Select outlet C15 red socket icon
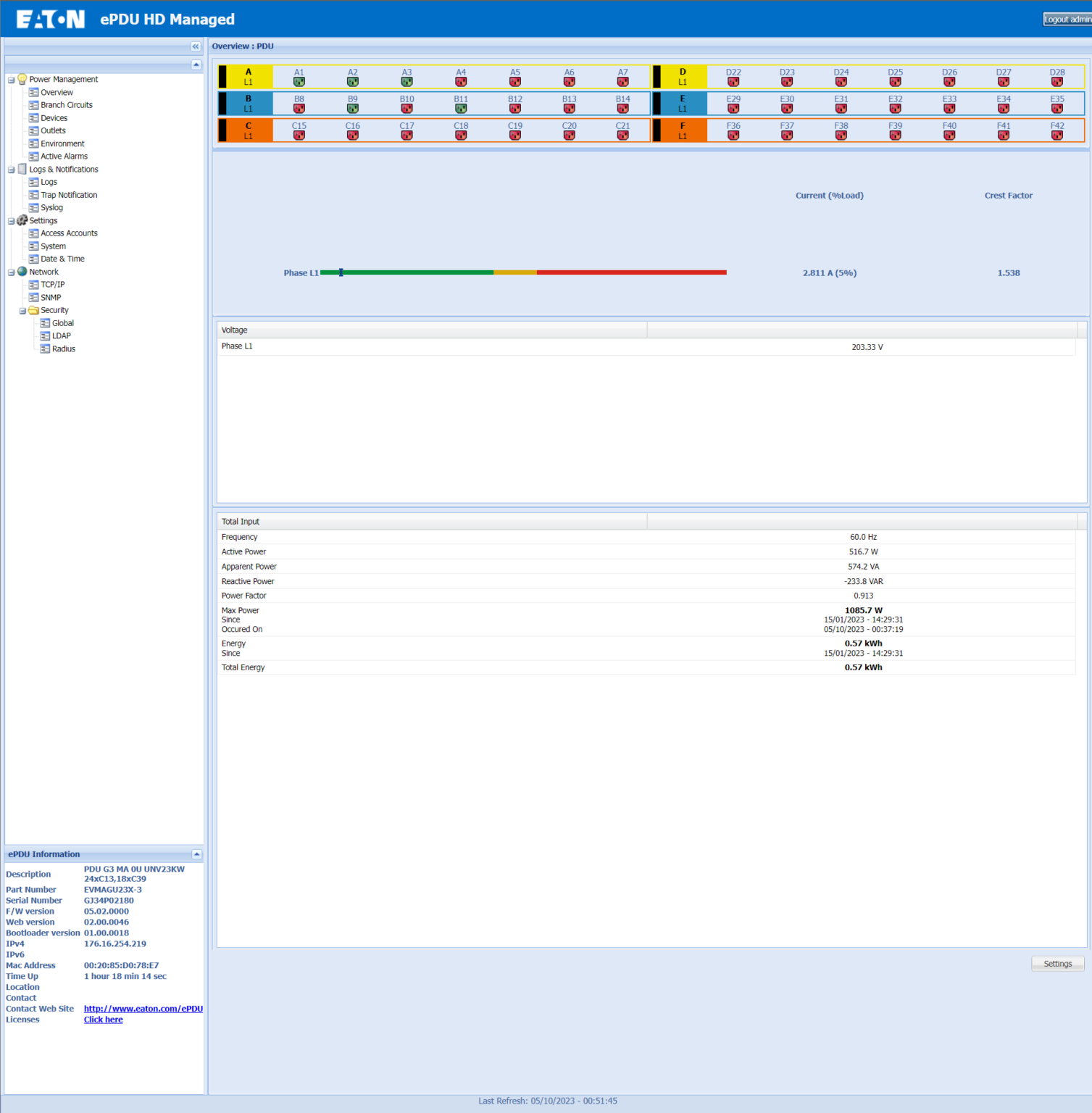 299,136
